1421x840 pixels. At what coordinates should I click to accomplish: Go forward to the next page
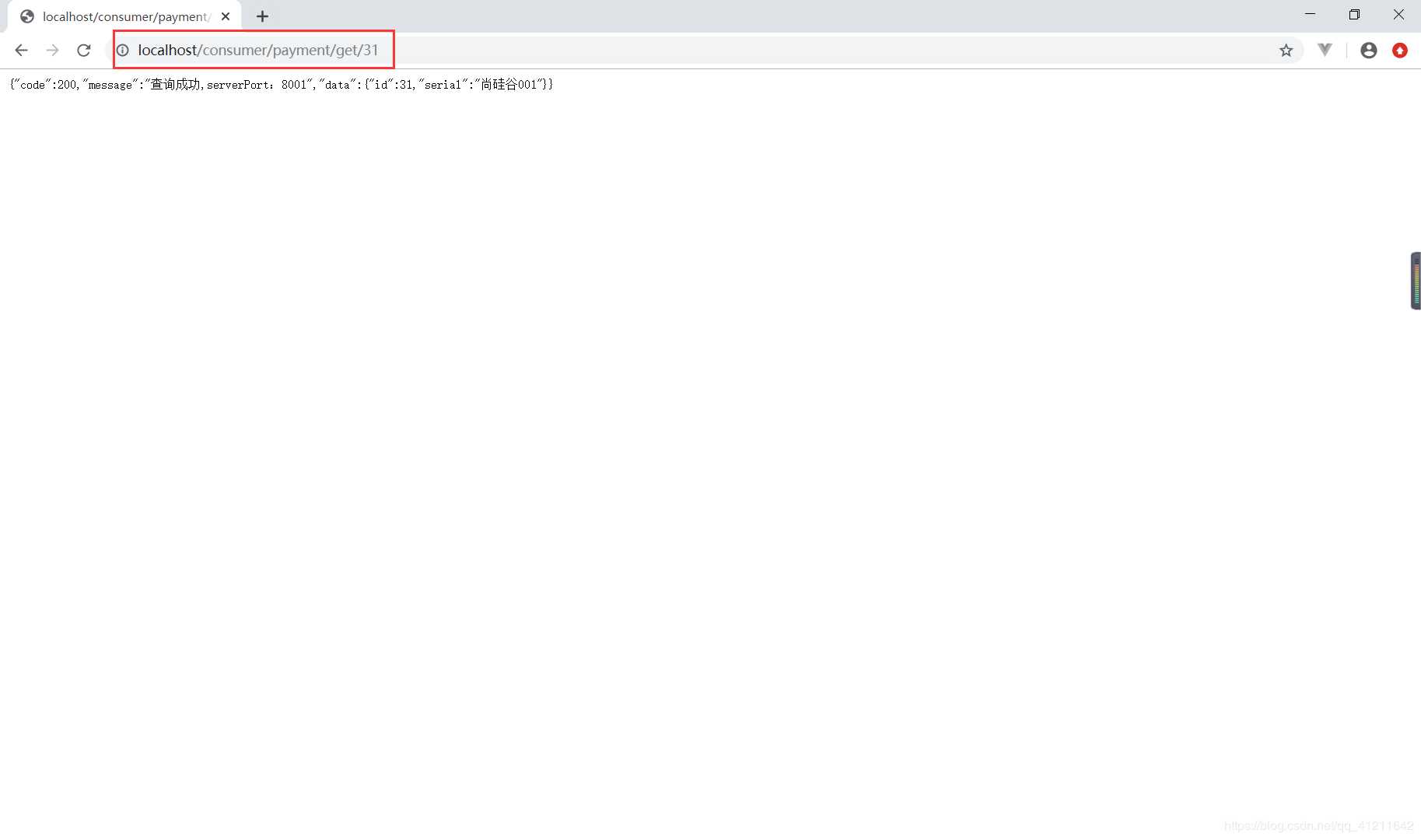click(x=52, y=51)
